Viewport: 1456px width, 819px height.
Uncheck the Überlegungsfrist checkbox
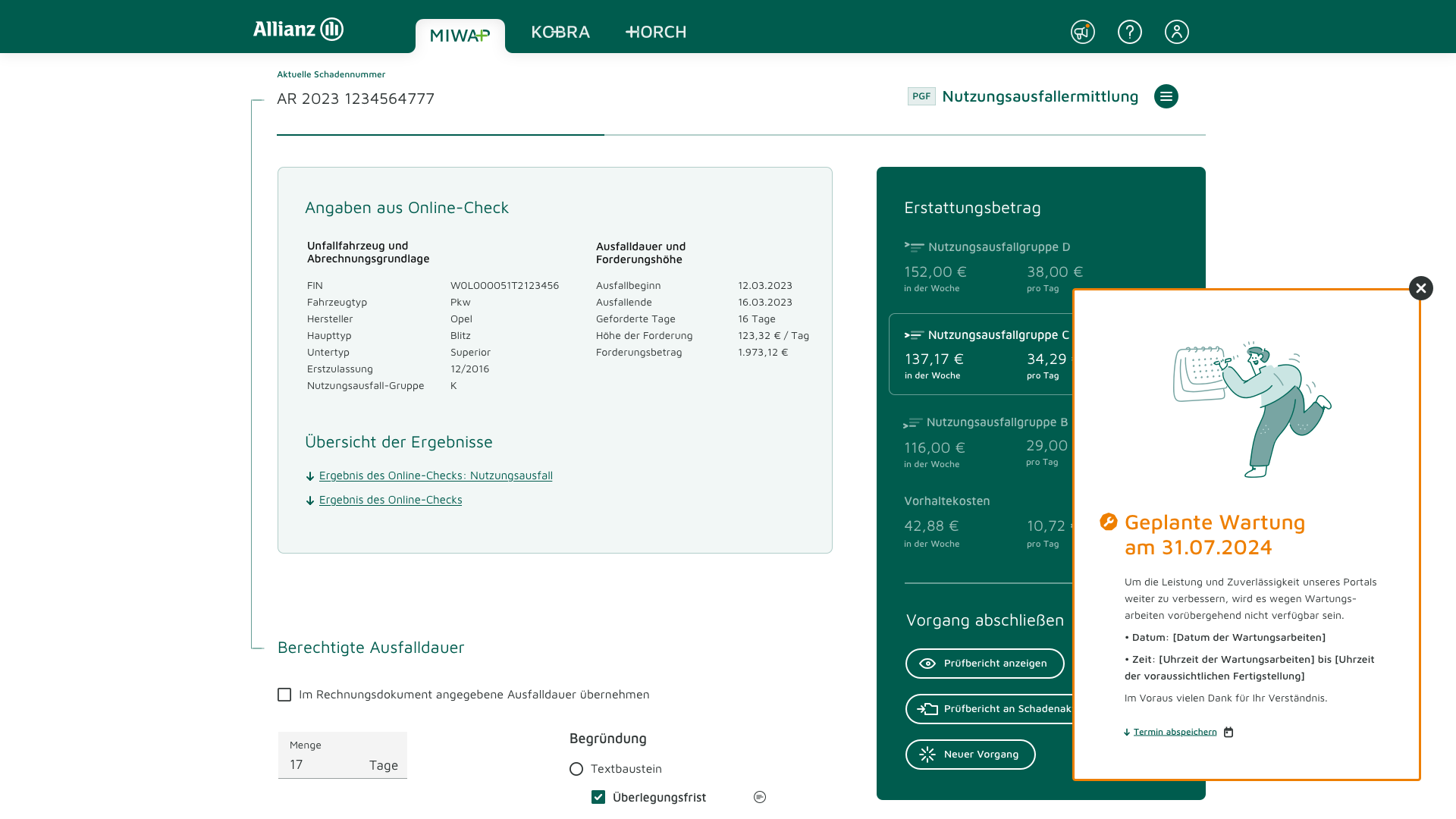point(598,797)
